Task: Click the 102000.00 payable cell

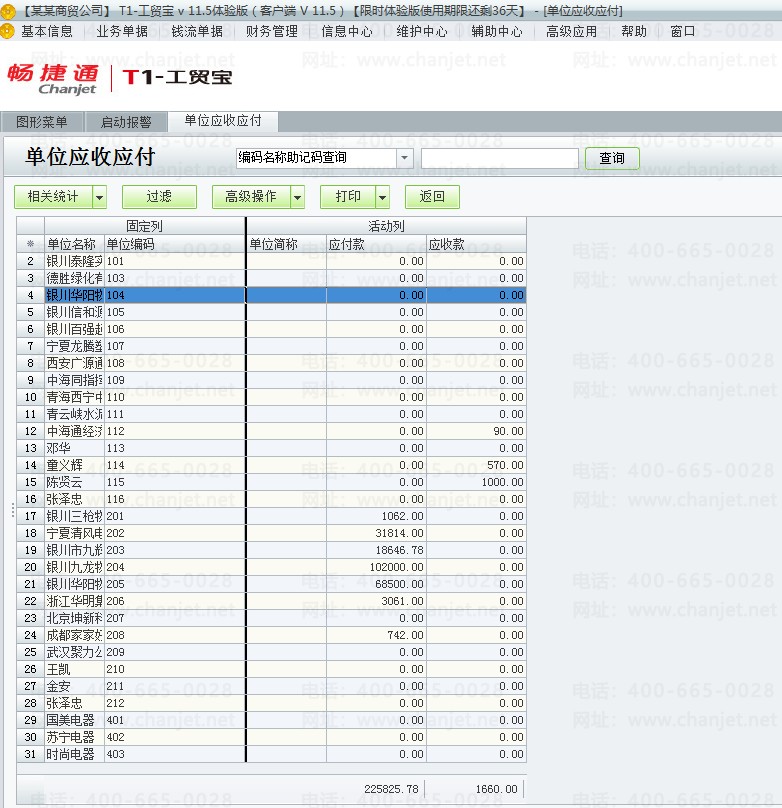Action: (377, 567)
